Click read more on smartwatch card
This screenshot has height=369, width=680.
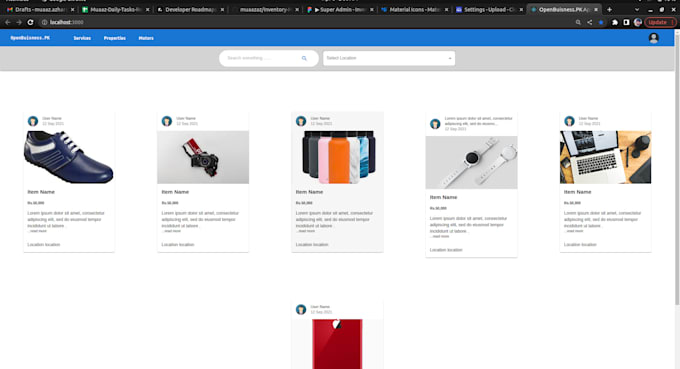[x=440, y=236]
